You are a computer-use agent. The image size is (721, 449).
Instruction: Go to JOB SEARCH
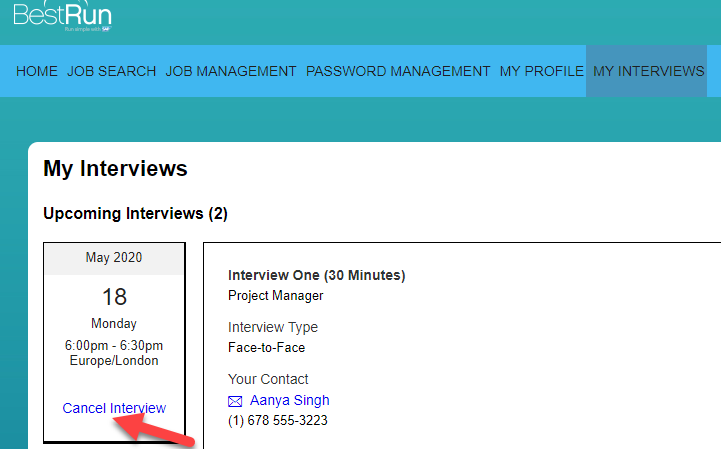point(112,71)
